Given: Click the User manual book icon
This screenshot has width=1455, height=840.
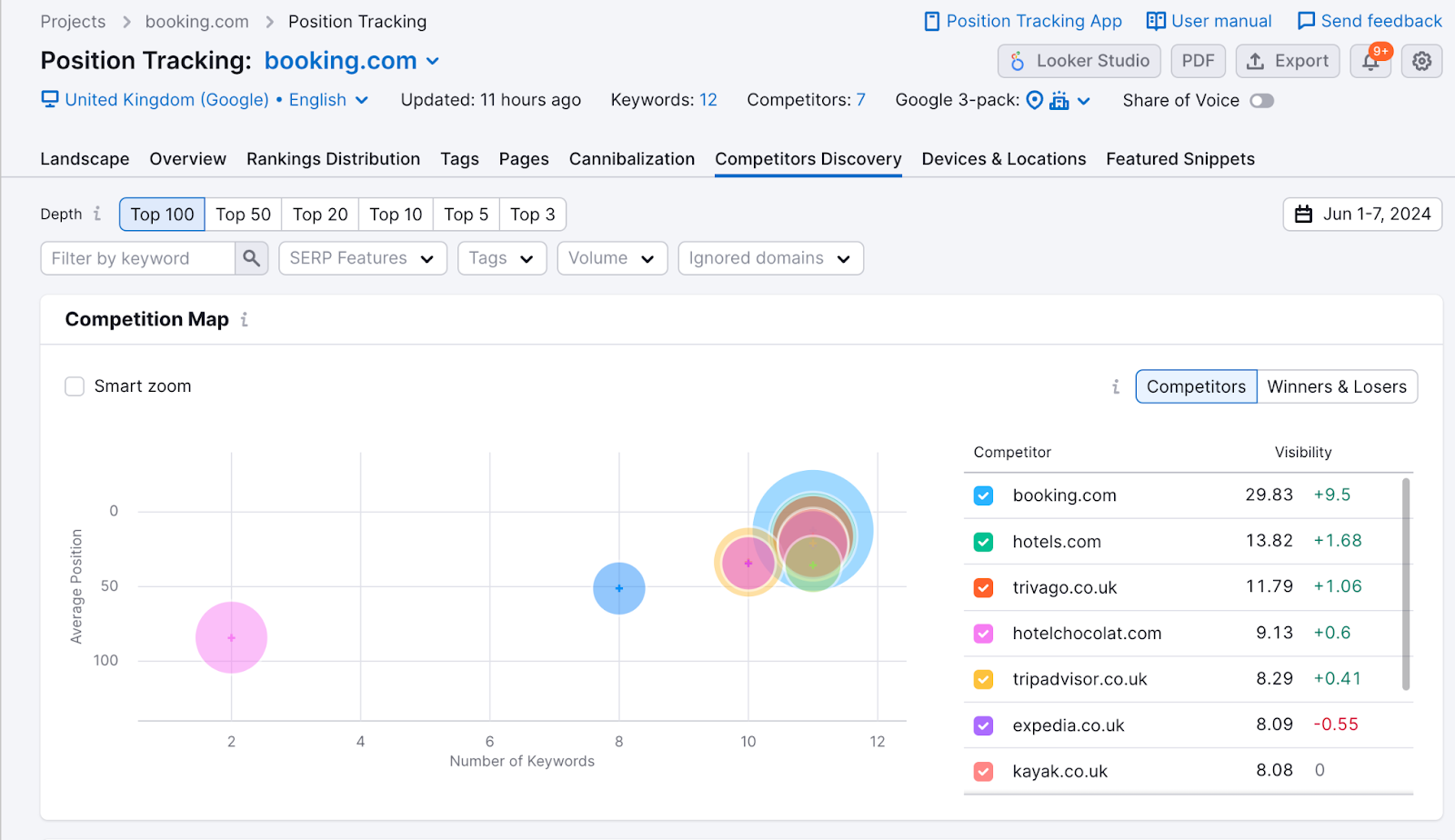Looking at the screenshot, I should (x=1155, y=21).
